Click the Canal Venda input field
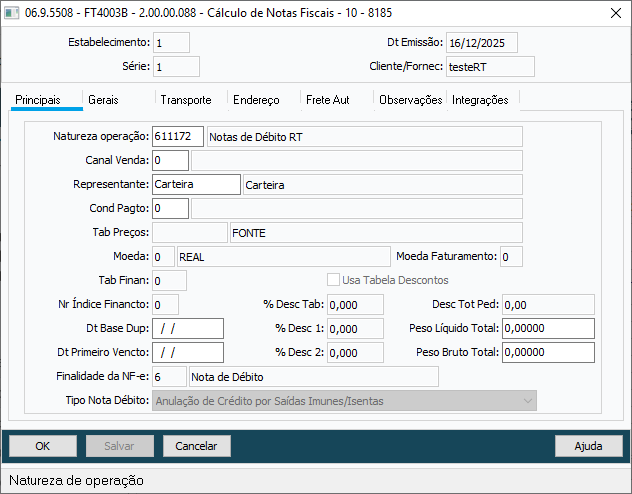 170,160
